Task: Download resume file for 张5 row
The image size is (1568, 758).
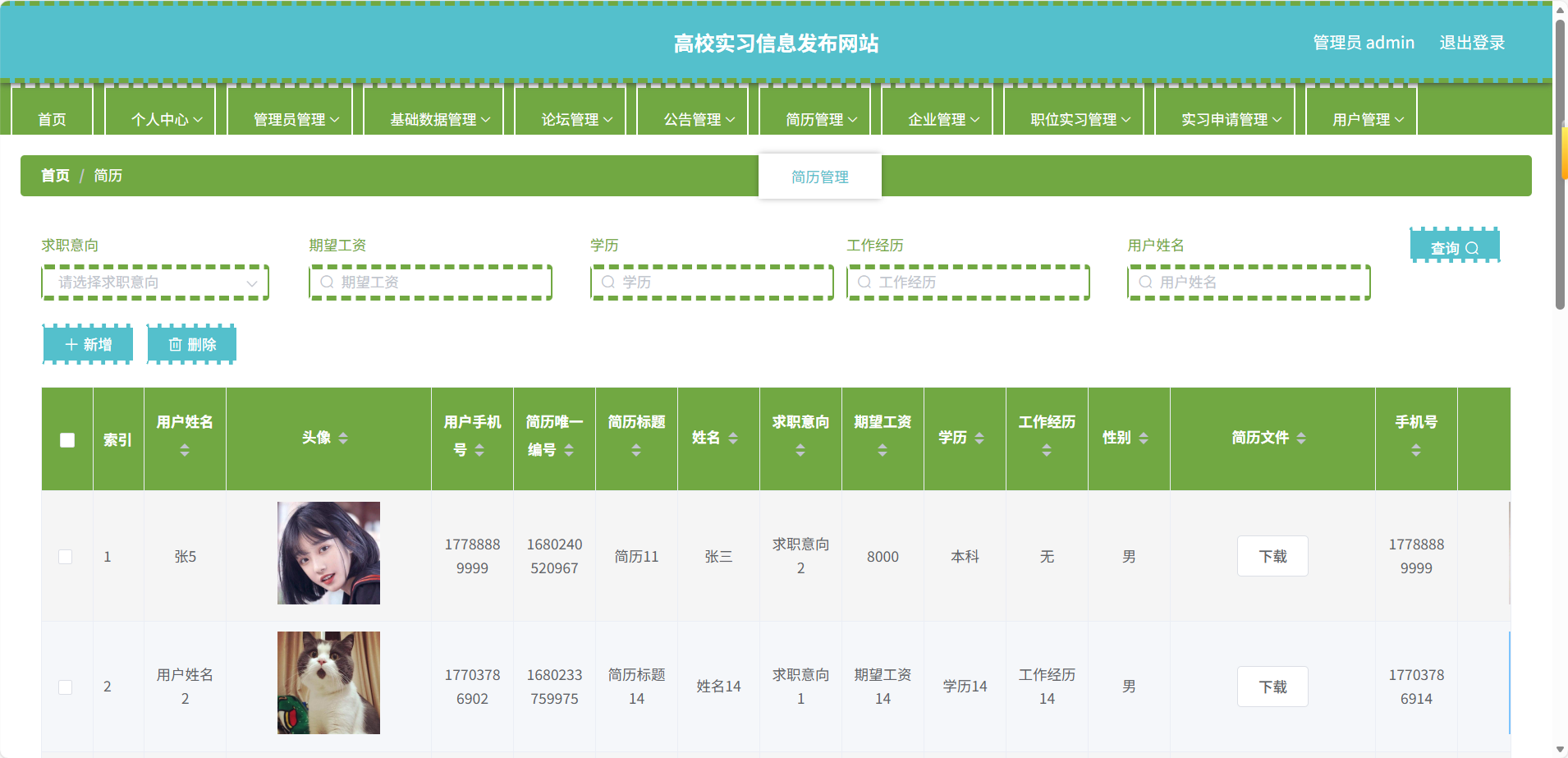Action: (x=1272, y=556)
